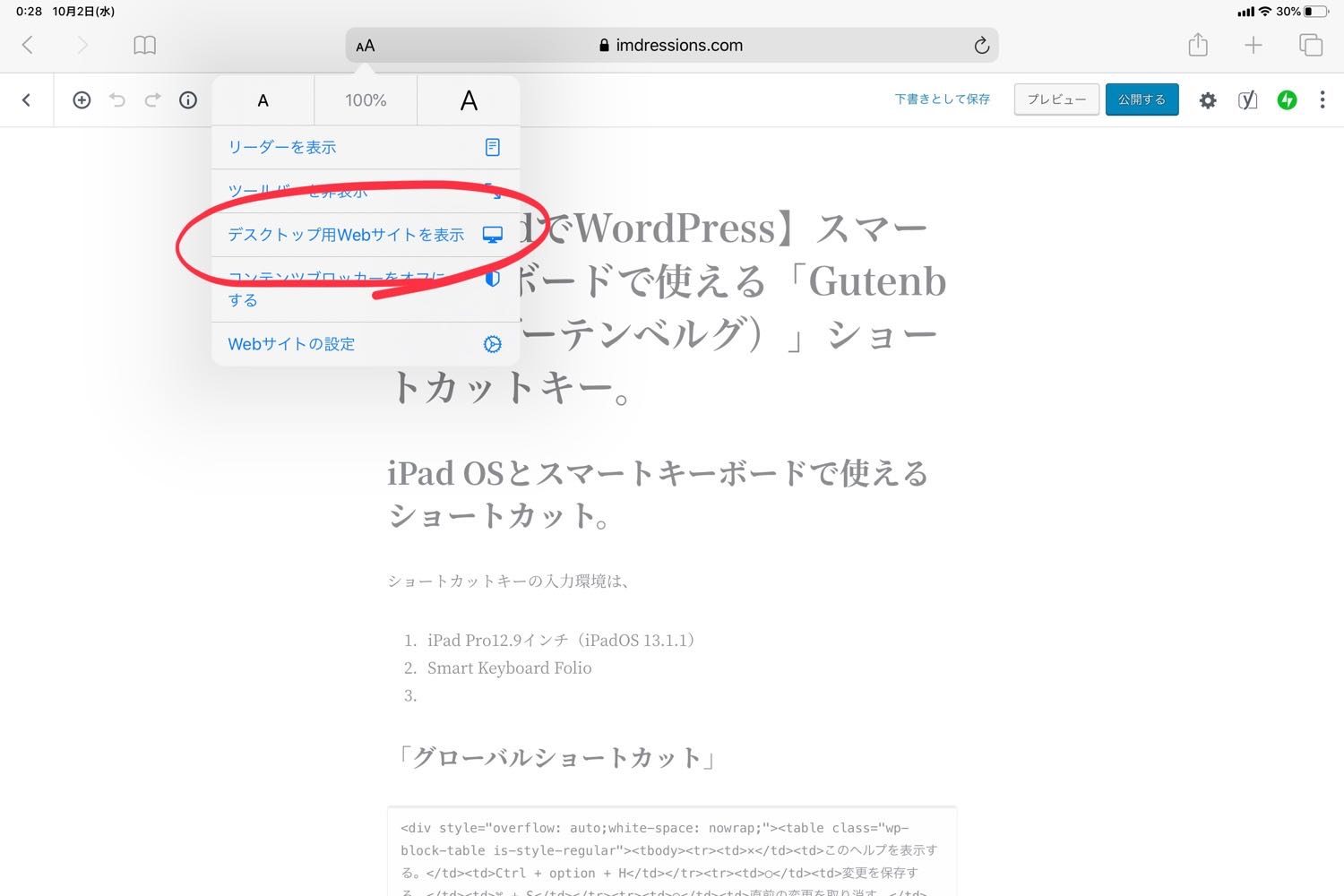Increase text size with large A
The image size is (1344, 896).
click(469, 100)
